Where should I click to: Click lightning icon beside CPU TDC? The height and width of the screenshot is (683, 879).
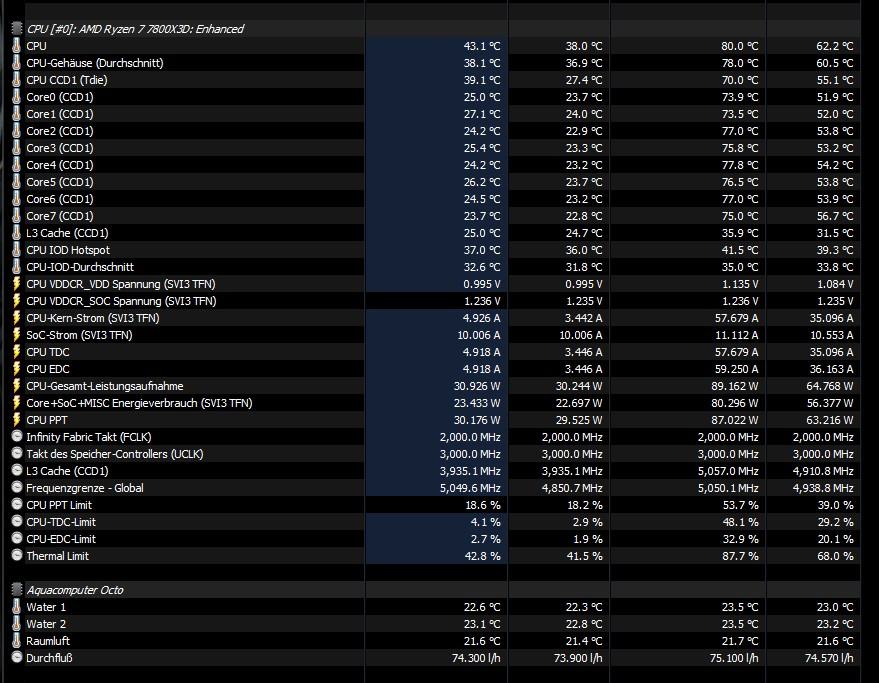[x=17, y=352]
